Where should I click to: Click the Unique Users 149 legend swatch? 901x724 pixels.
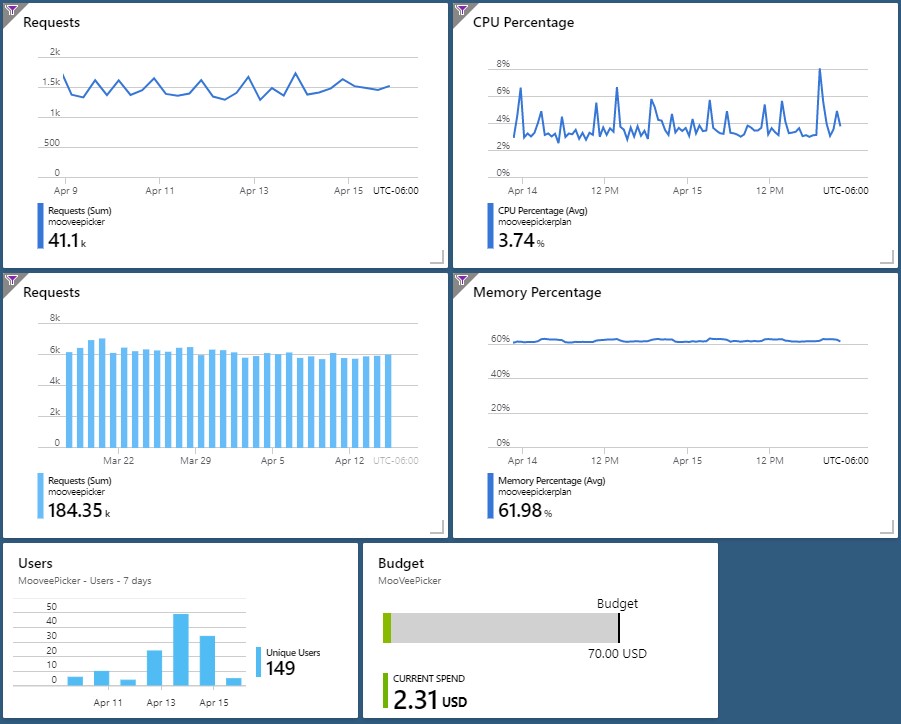pyautogui.click(x=259, y=662)
